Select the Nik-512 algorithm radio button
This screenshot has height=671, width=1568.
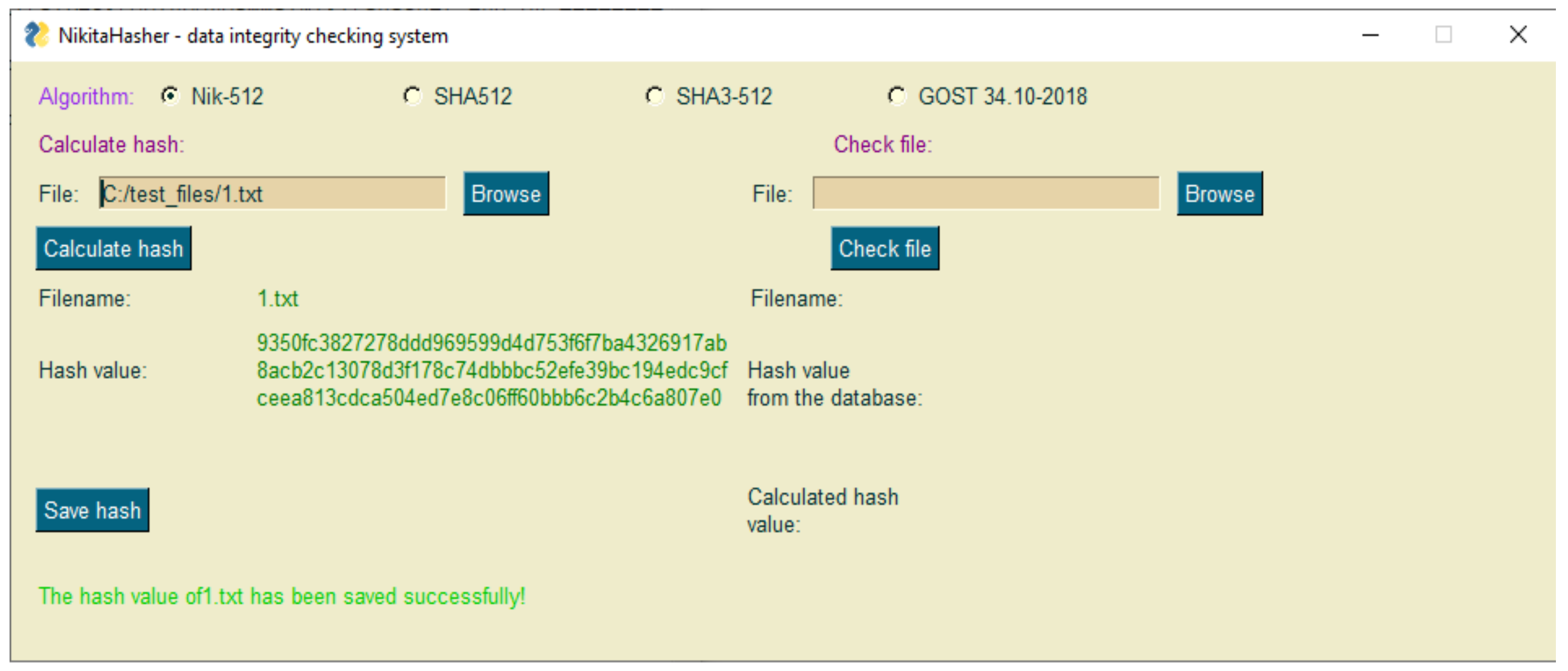pyautogui.click(x=170, y=96)
